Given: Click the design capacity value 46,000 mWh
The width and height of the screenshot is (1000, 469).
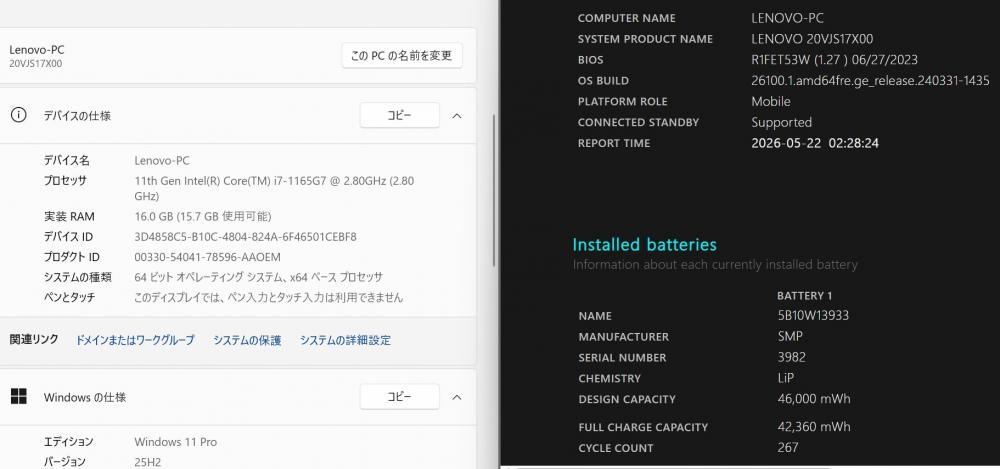Looking at the screenshot, I should coord(814,399).
